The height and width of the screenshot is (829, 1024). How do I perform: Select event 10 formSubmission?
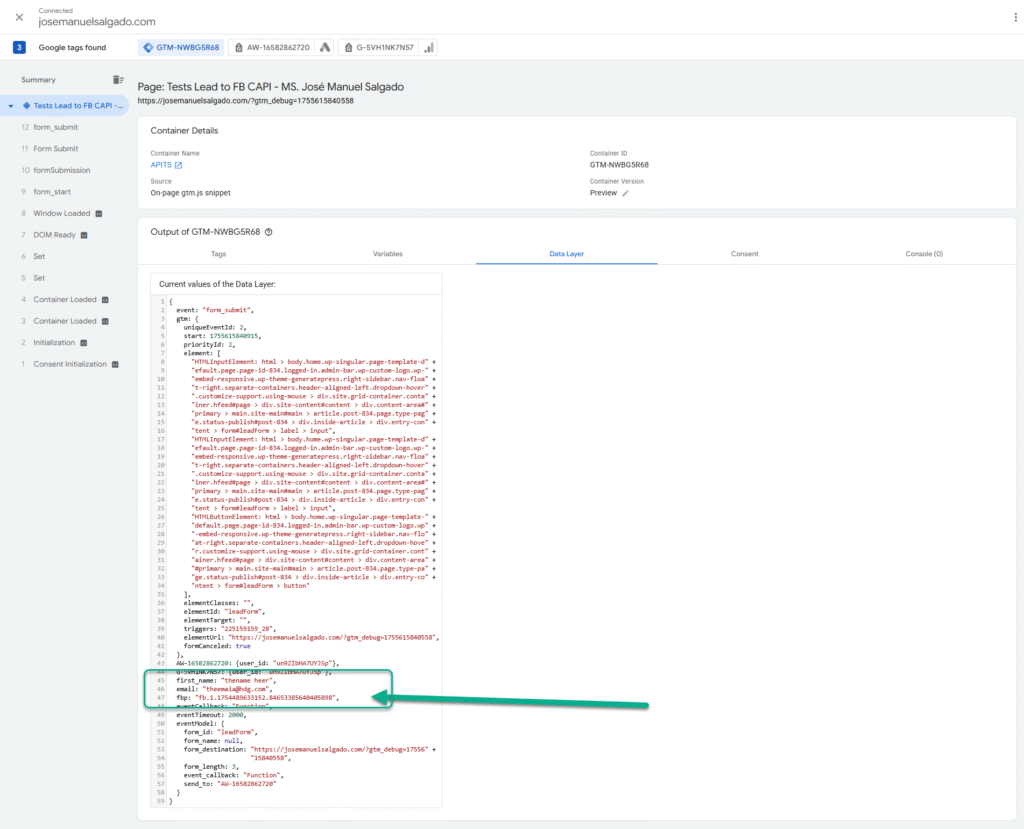tap(61, 170)
